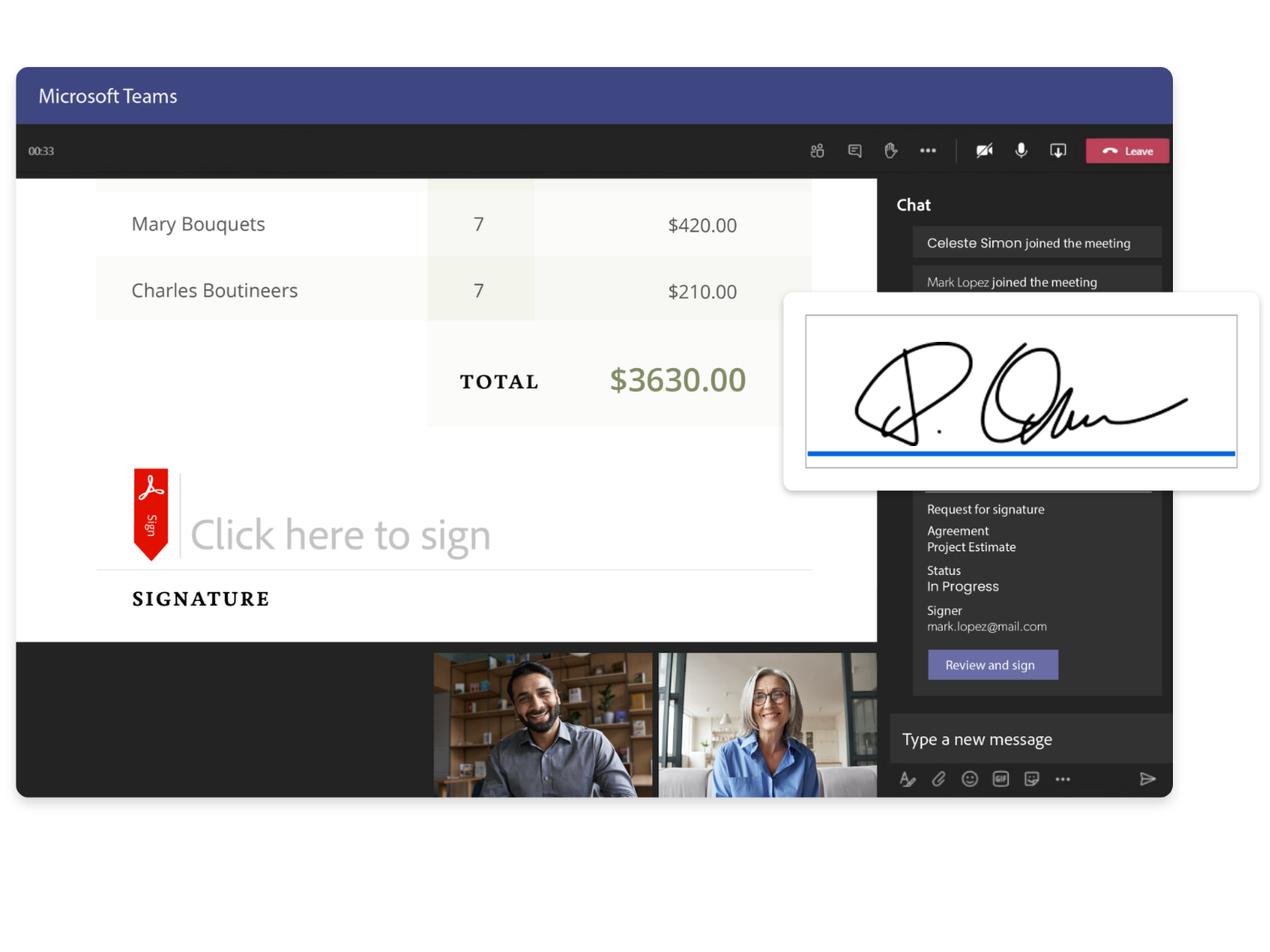Open more messaging options in compose bar

click(x=1063, y=779)
